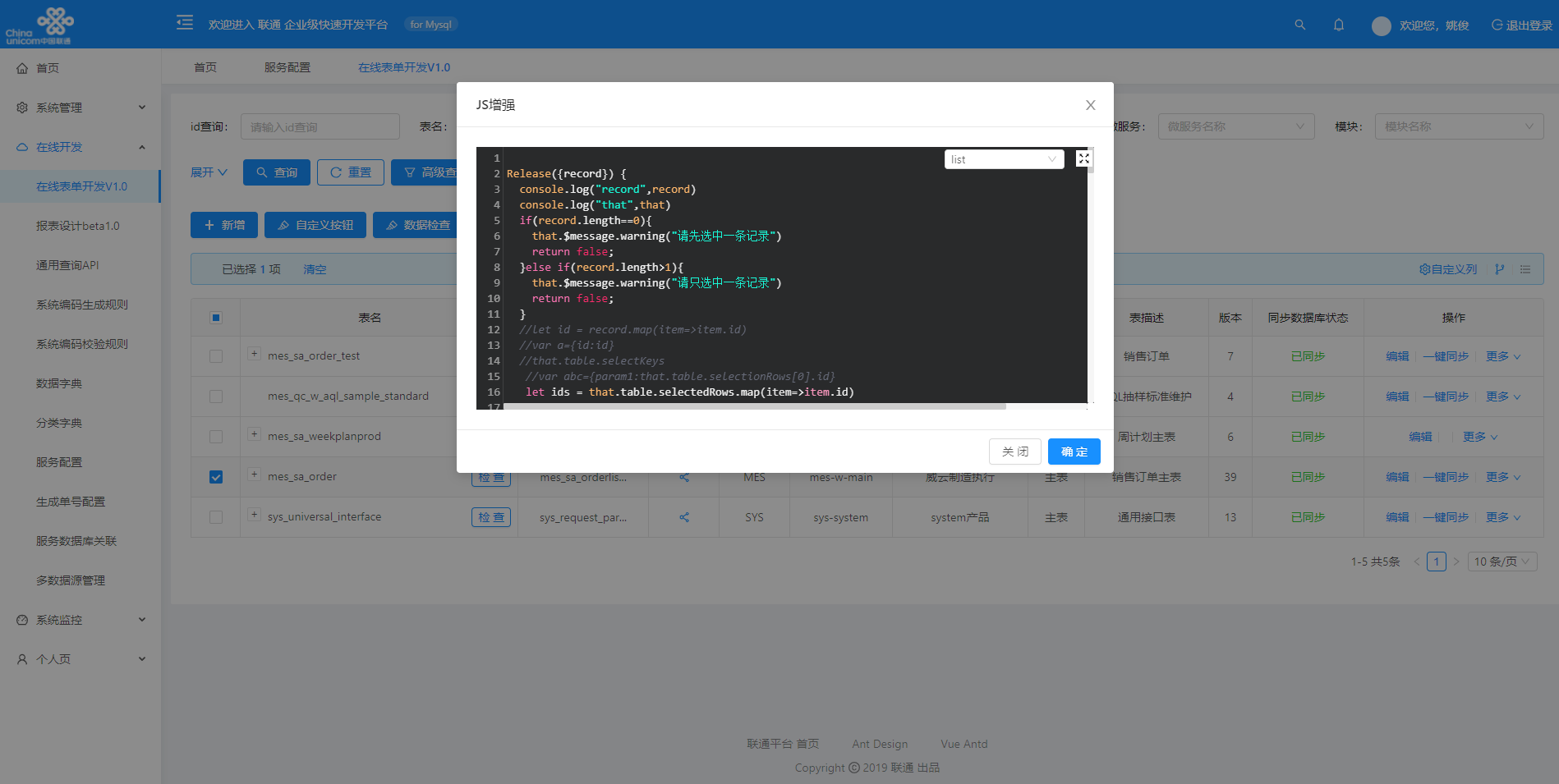Click the China Unicom logo
1559x784 pixels.
(39, 25)
